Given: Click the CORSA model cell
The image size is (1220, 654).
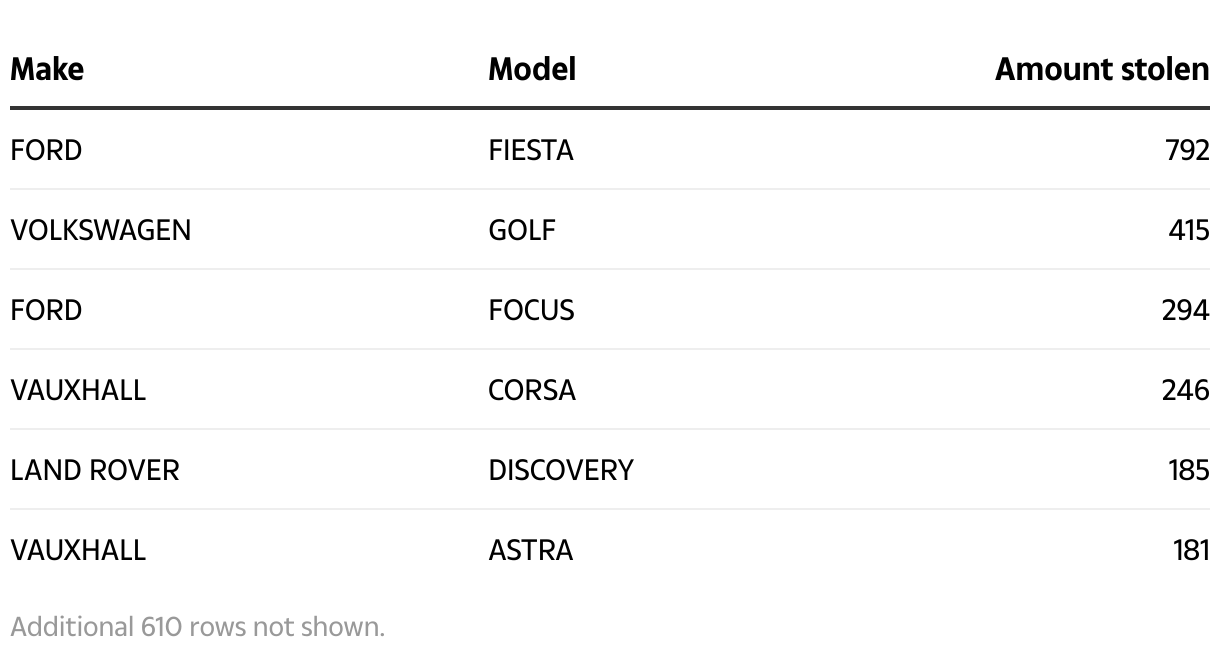Looking at the screenshot, I should pos(532,390).
